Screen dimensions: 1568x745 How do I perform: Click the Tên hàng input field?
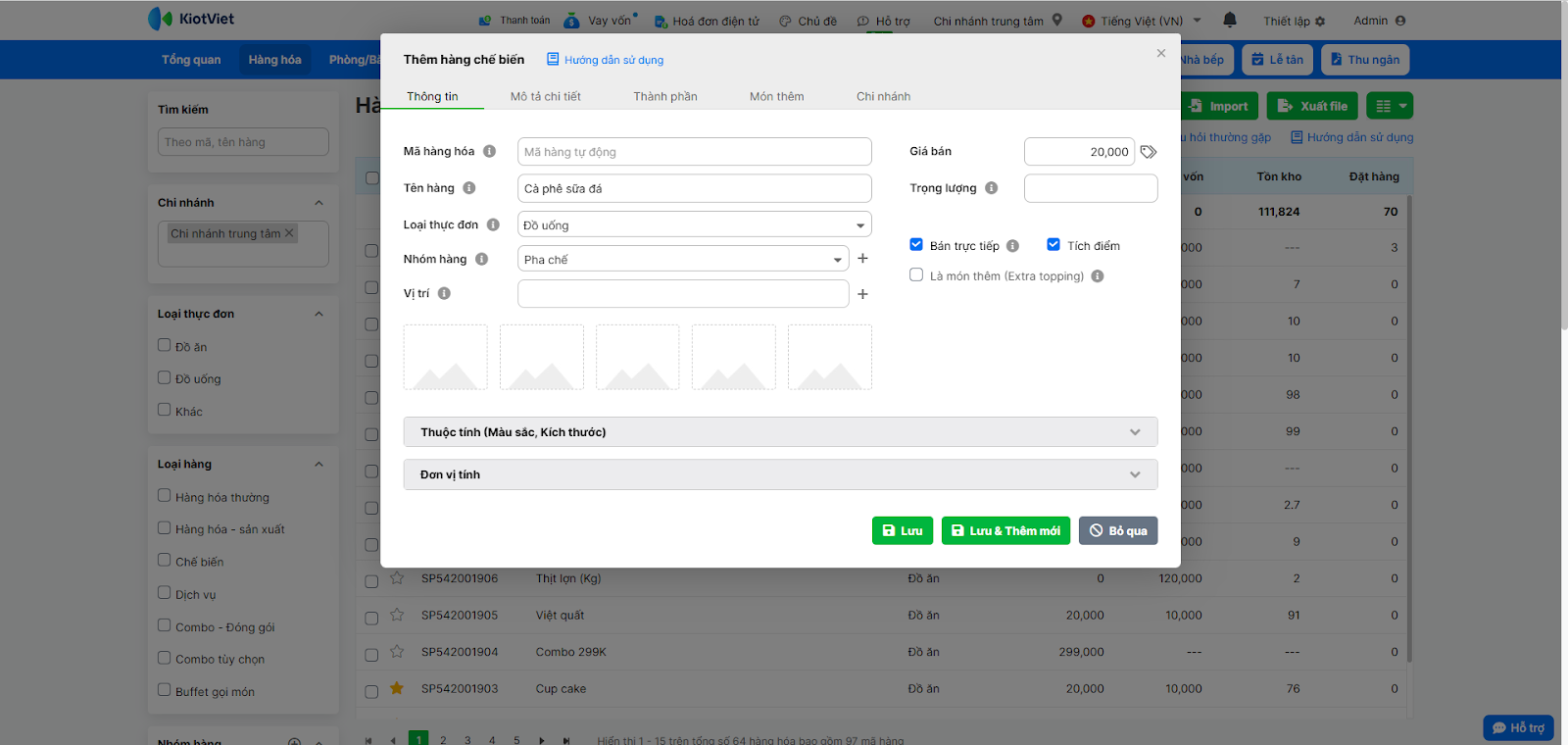click(x=694, y=188)
